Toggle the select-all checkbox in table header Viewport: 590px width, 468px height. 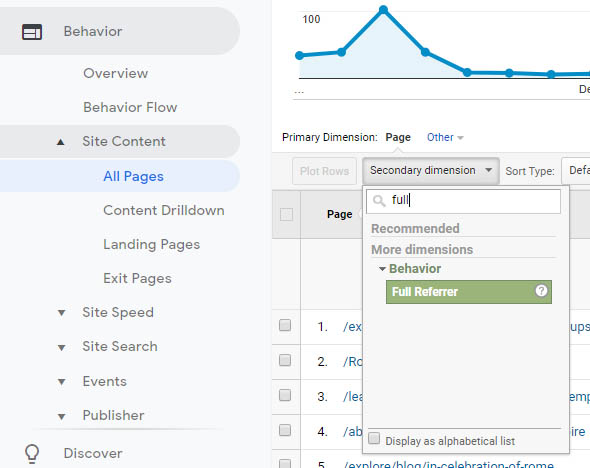(286, 214)
